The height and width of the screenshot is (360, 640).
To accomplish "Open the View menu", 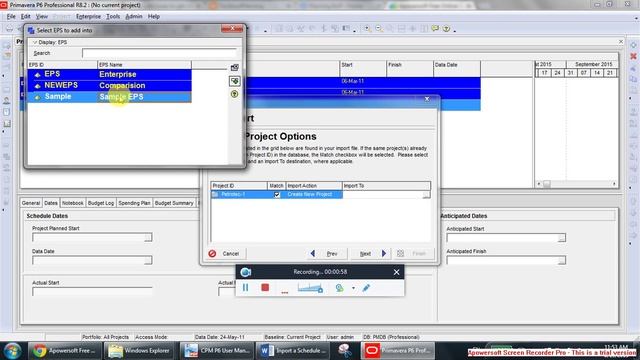I will [42, 16].
